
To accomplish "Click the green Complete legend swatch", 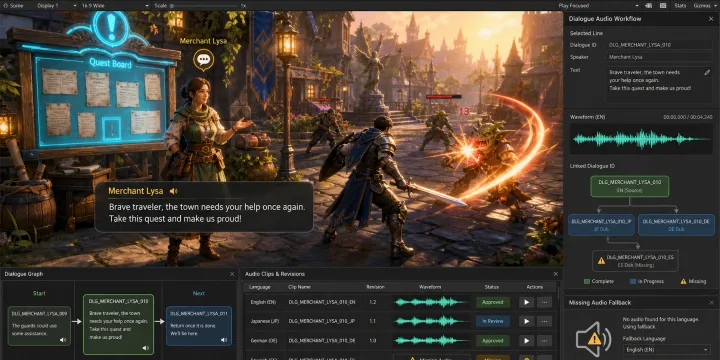I will [x=586, y=281].
